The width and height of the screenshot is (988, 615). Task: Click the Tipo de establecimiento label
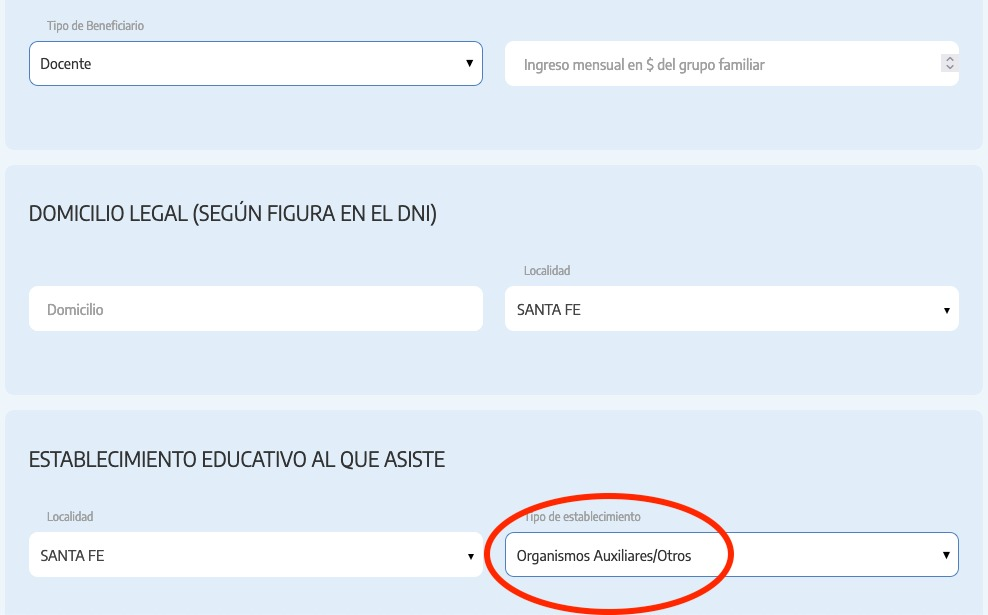coord(583,516)
